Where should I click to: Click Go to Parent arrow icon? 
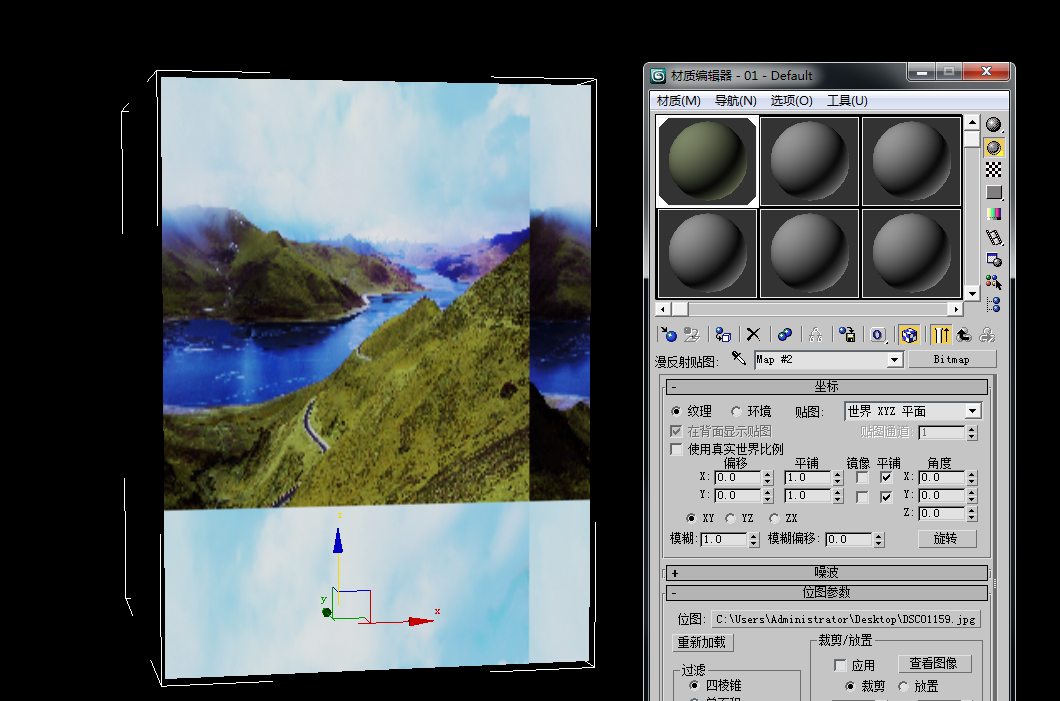pos(964,335)
